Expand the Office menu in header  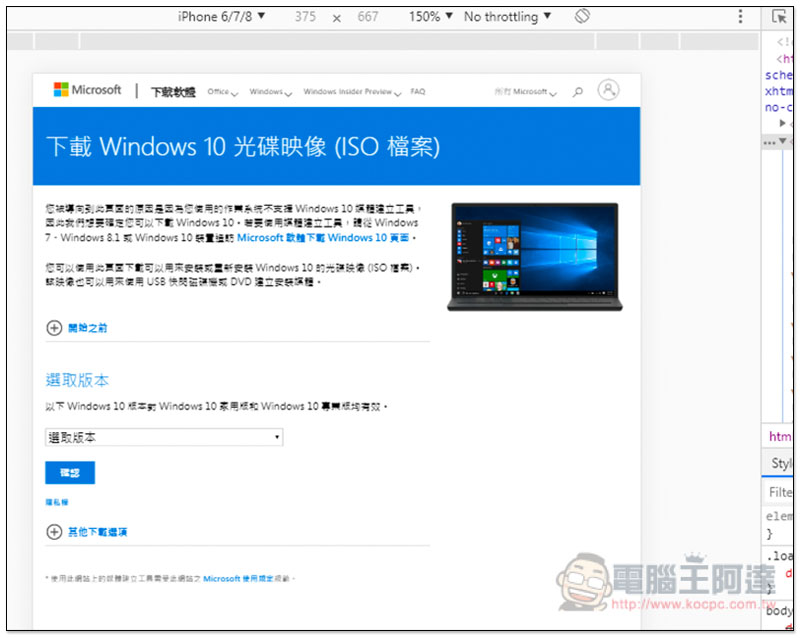(222, 92)
